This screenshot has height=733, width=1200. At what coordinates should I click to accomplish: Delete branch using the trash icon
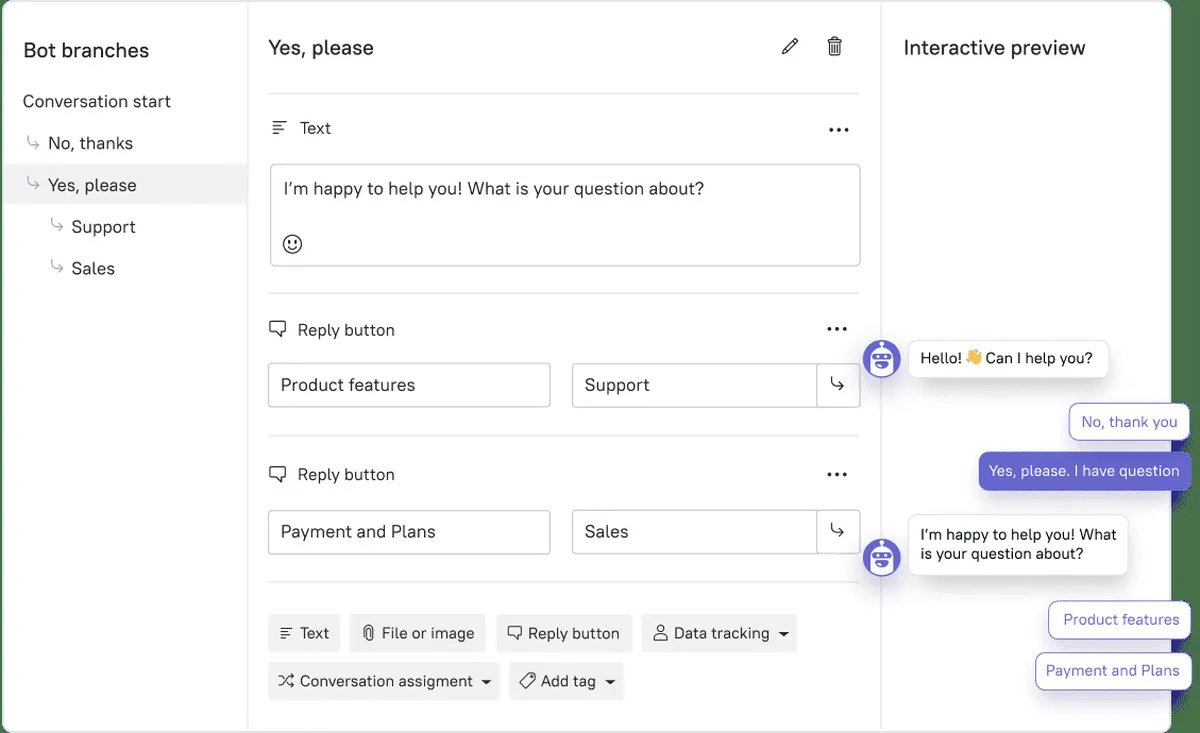click(x=834, y=46)
